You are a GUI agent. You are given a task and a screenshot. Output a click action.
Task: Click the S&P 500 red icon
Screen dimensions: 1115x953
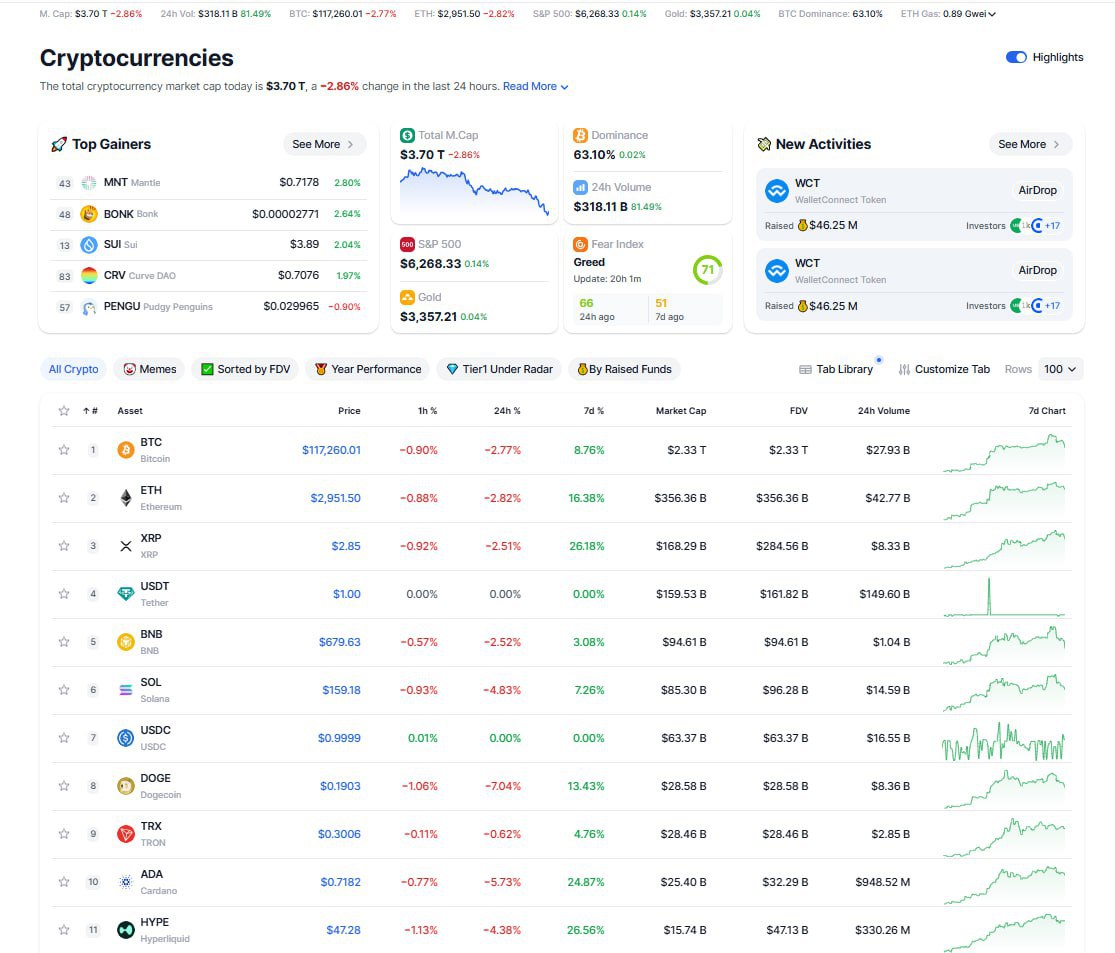pyautogui.click(x=407, y=244)
